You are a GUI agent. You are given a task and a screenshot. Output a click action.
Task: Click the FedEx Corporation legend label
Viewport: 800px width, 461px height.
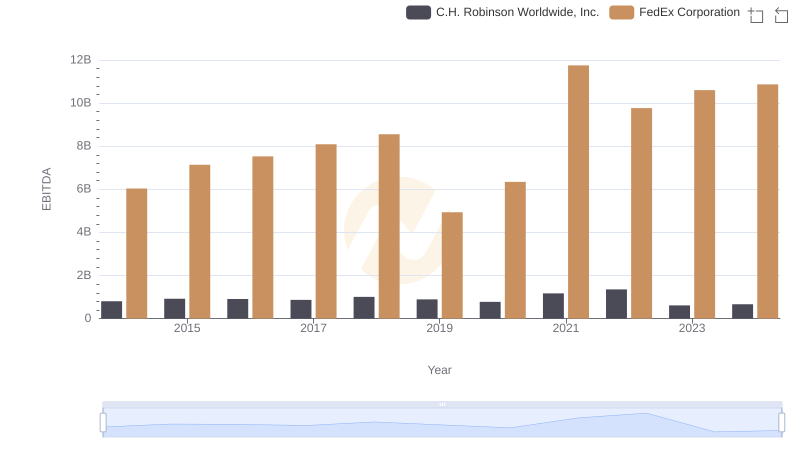(689, 12)
